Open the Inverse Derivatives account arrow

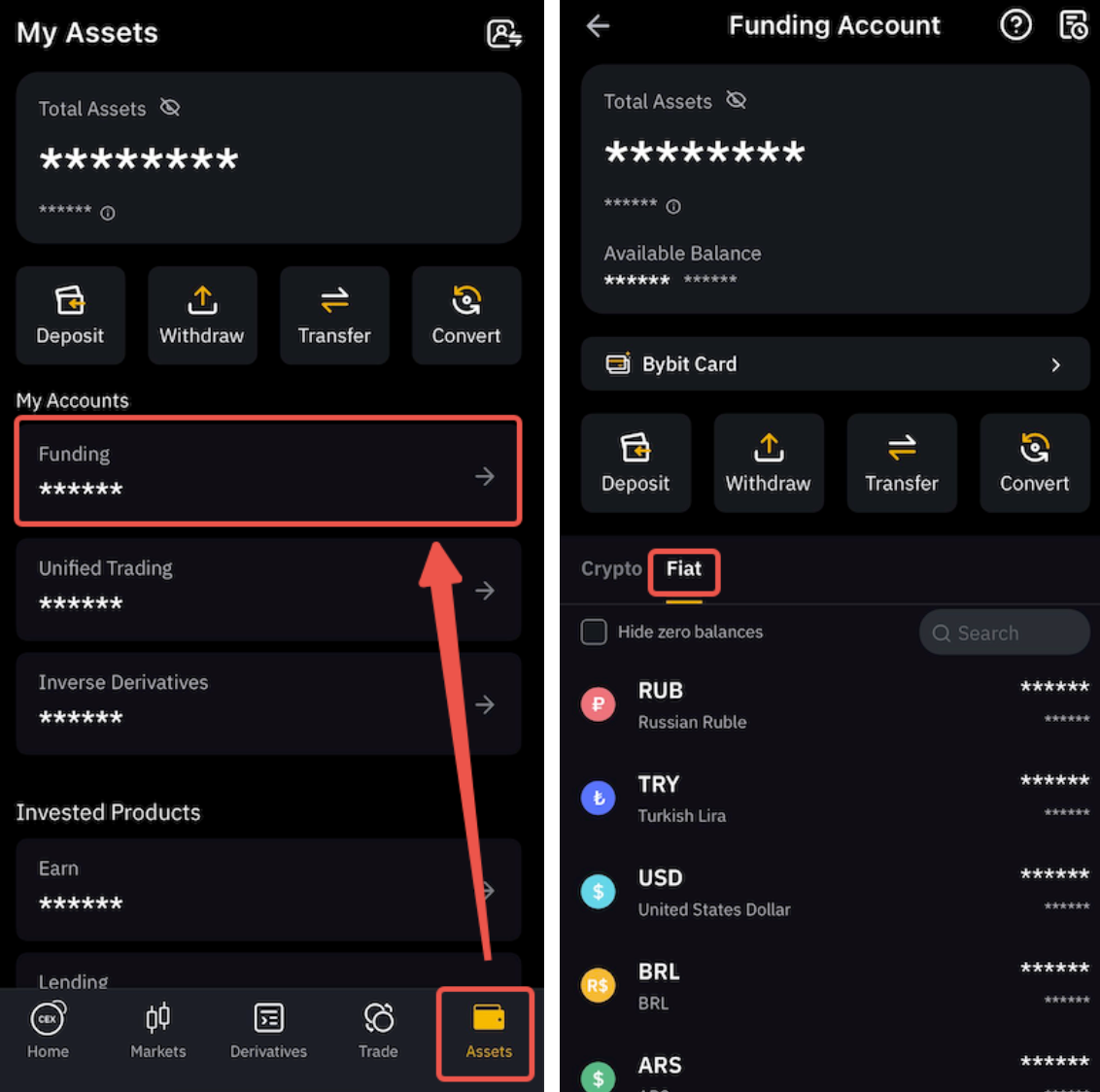484,705
